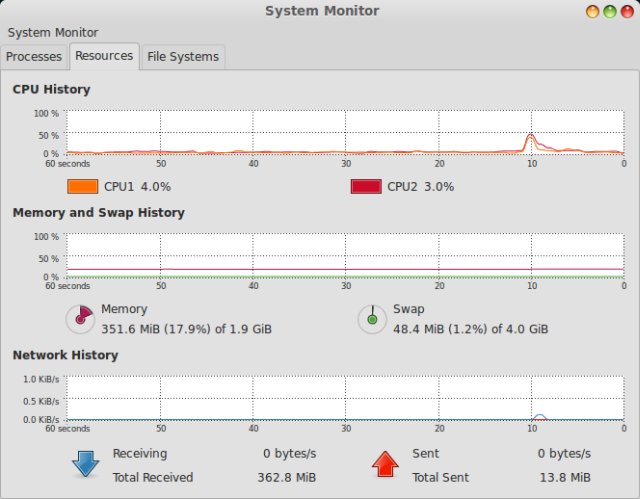Viewport: 640px width, 499px height.
Task: Click the Swap pie chart icon
Action: pos(371,319)
